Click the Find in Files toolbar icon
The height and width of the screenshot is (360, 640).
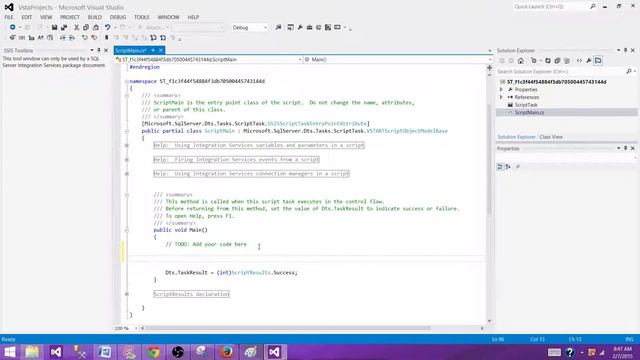pos(278,27)
